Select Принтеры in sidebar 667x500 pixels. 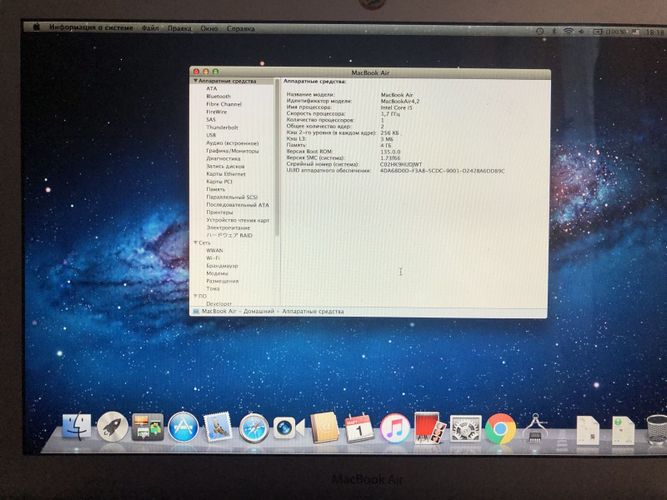click(219, 212)
